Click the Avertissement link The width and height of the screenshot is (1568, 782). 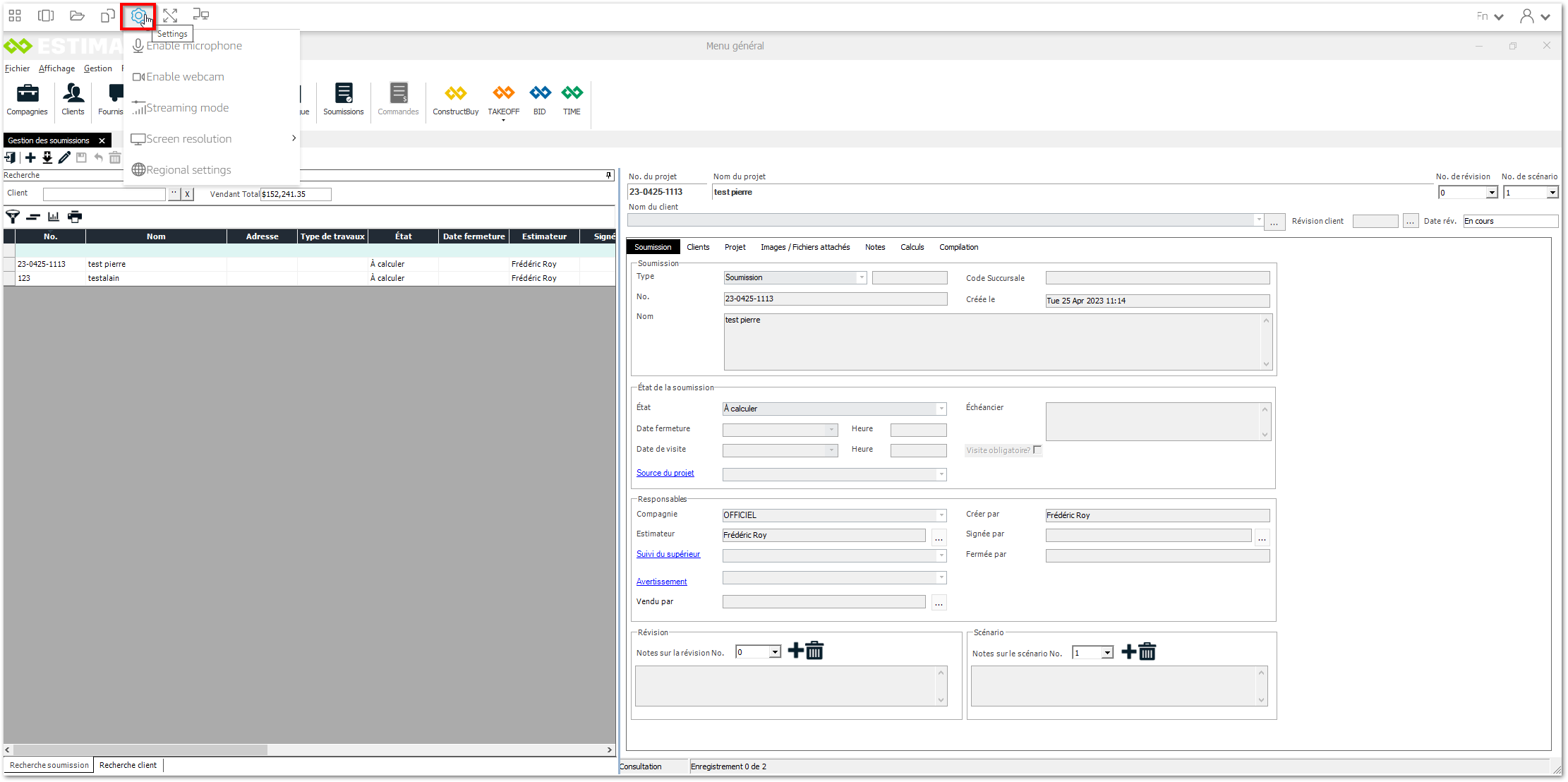pos(661,582)
